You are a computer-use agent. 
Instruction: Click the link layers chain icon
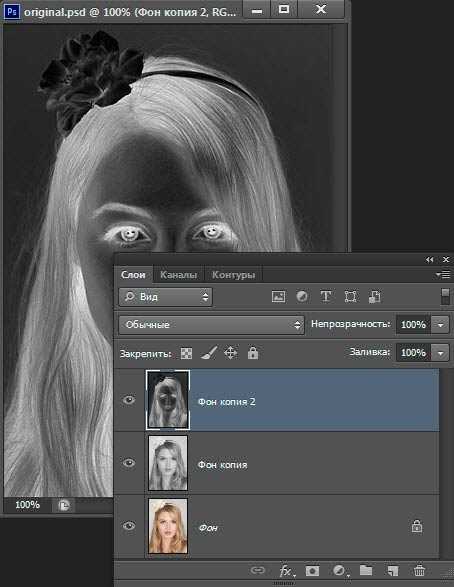(258, 570)
